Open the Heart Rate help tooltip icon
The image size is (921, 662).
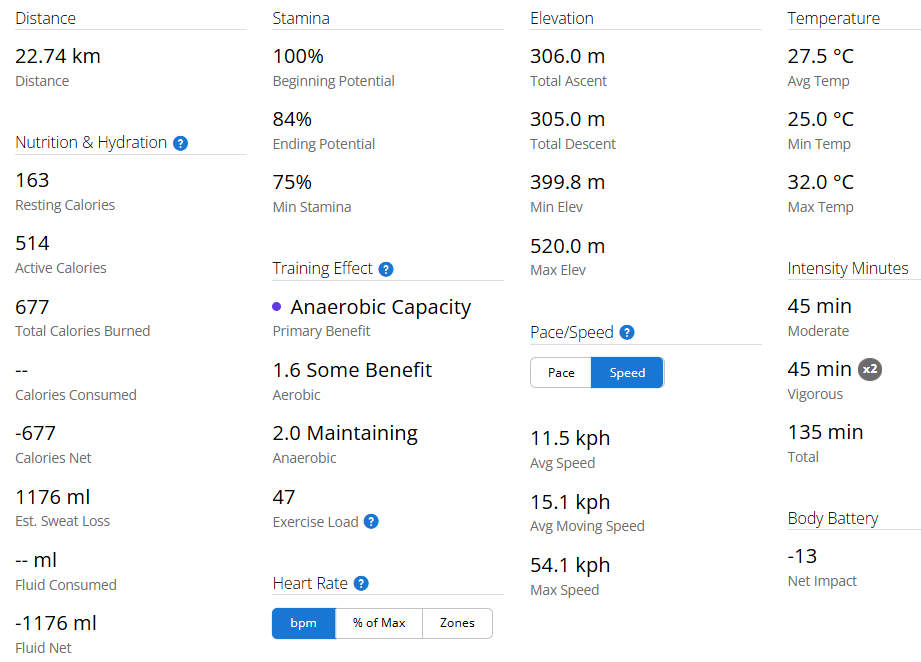[x=361, y=584]
